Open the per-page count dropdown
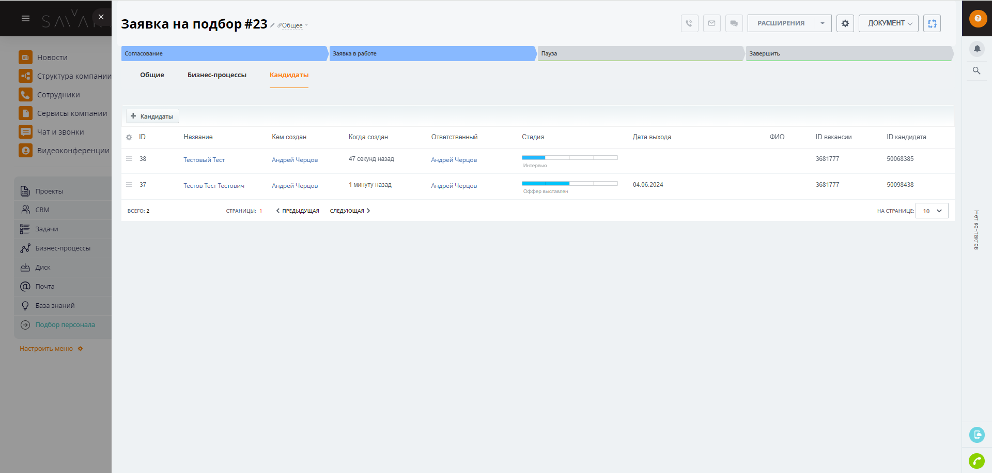This screenshot has height=474, width=992. click(x=932, y=211)
